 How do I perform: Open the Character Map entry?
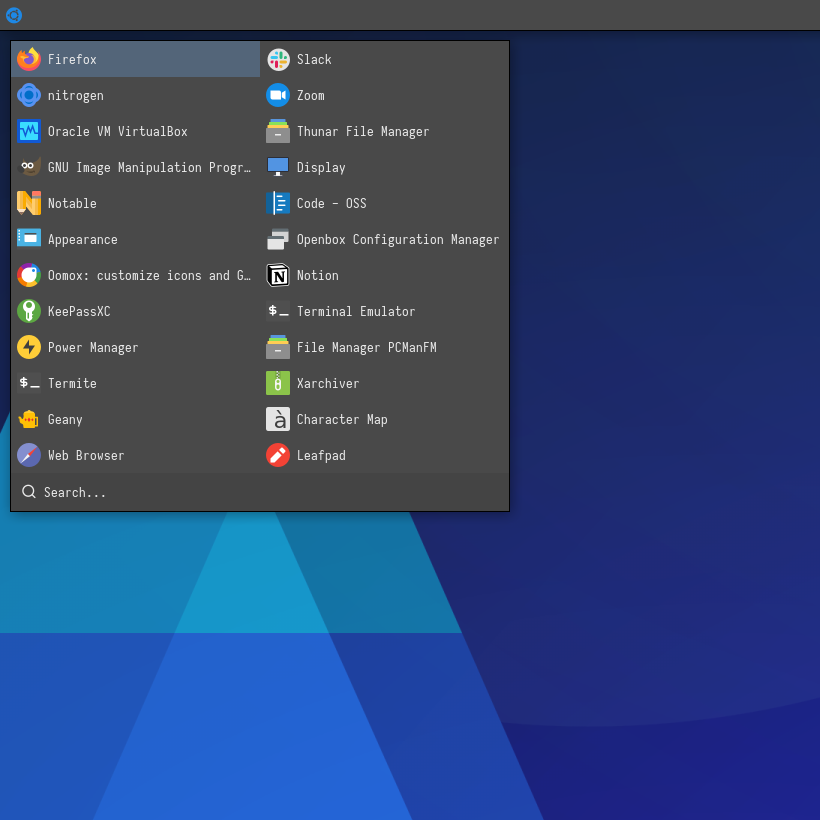341,419
